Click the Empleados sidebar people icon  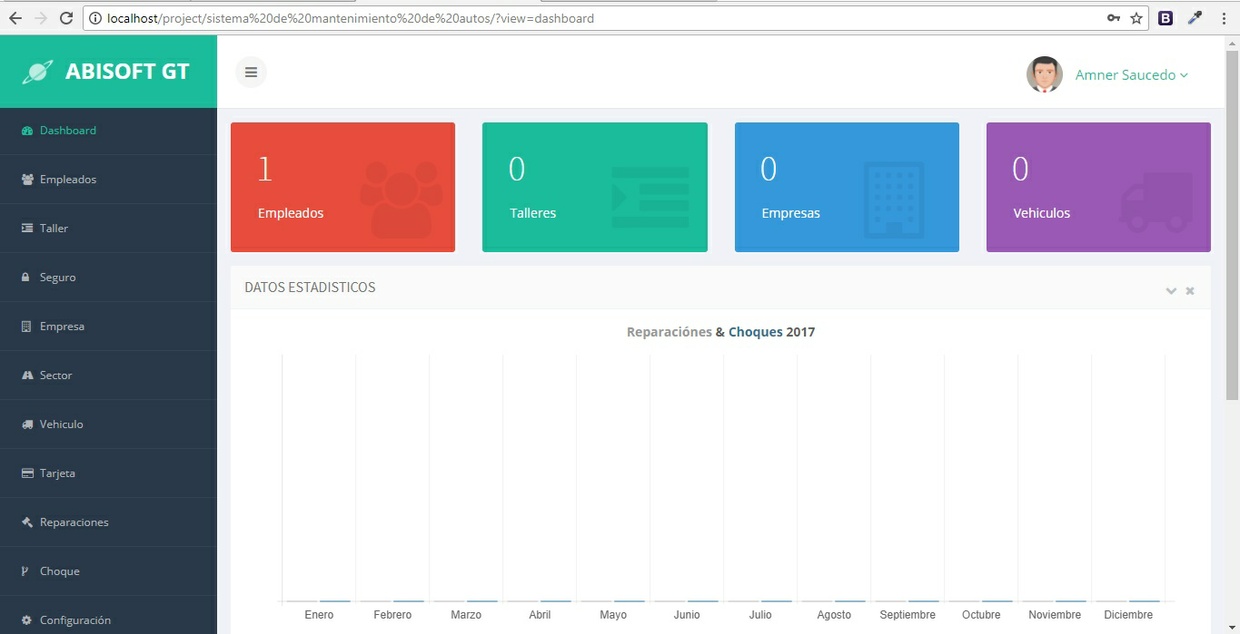(27, 180)
